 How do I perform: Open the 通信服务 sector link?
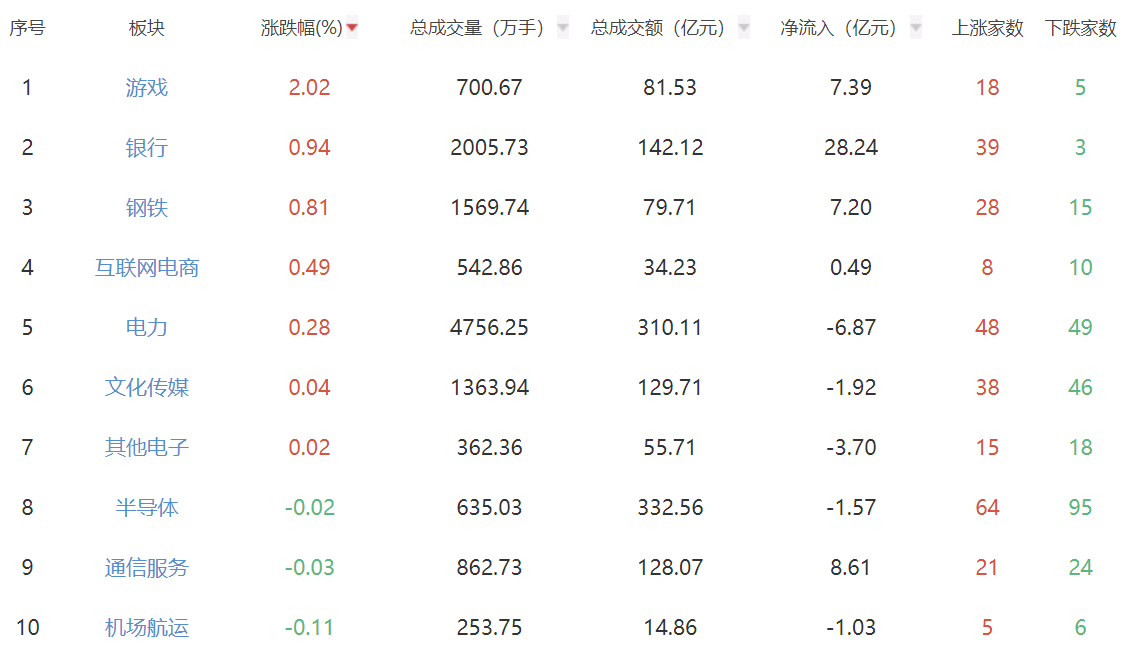[x=147, y=568]
